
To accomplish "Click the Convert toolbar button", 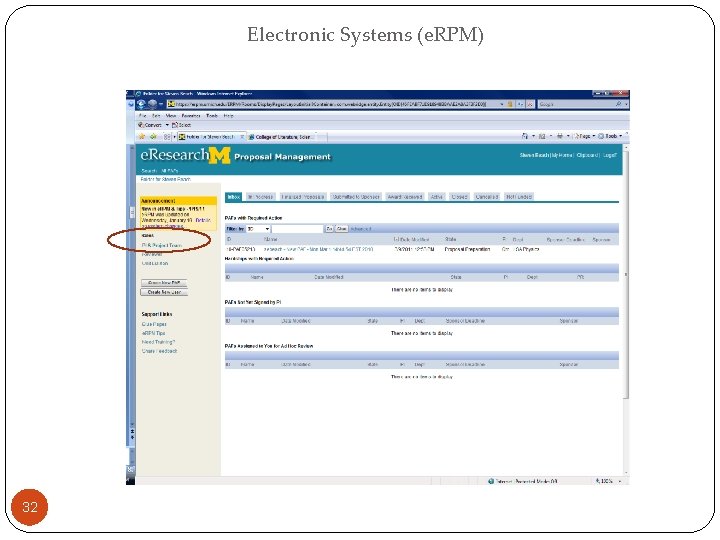I will pos(150,125).
